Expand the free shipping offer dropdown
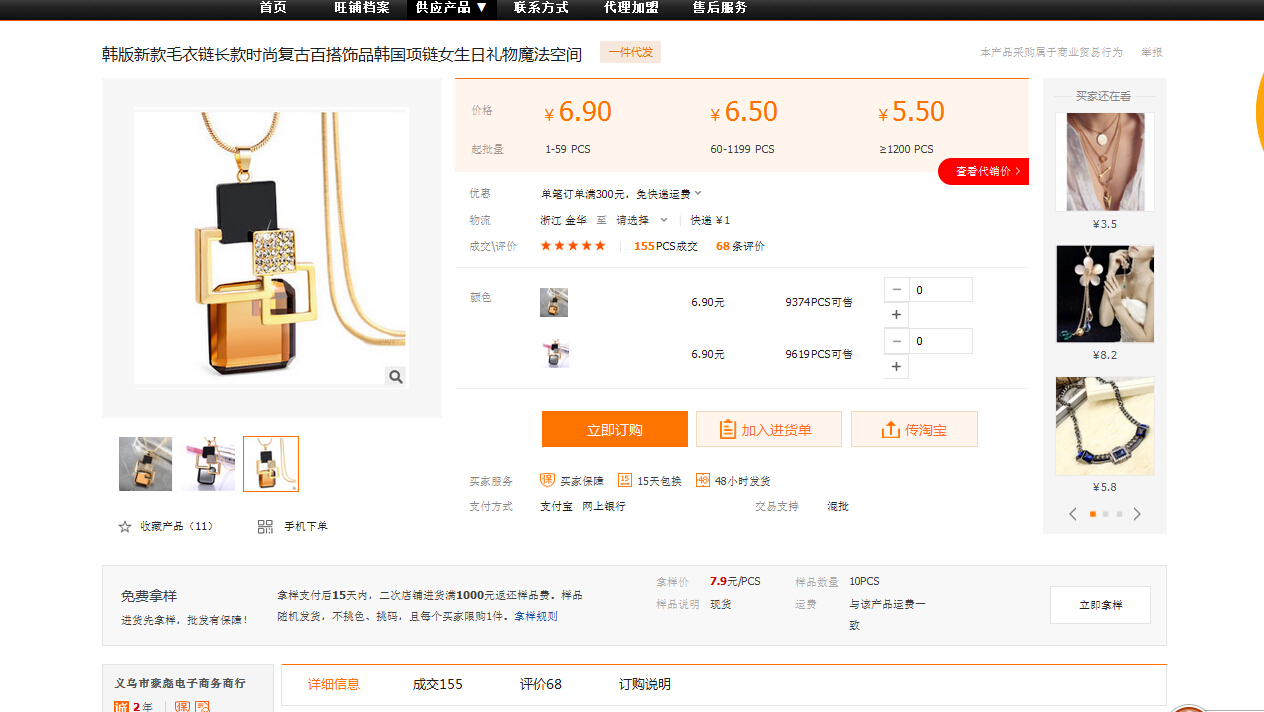 698,193
